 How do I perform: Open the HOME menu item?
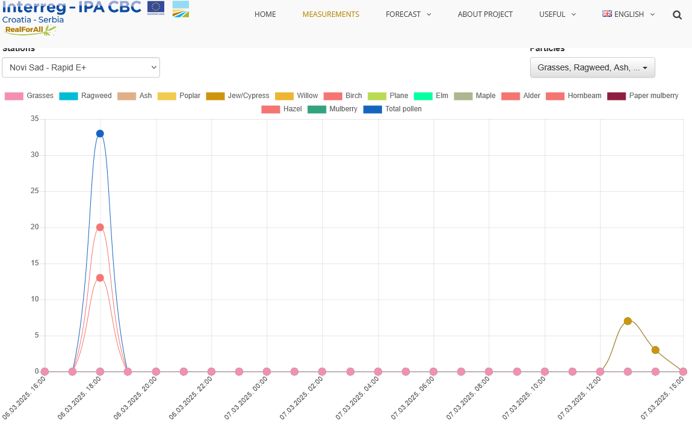(265, 14)
